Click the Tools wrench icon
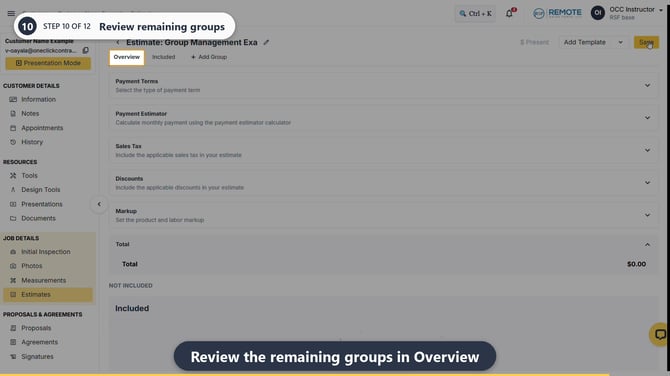The image size is (670, 376). 13,176
